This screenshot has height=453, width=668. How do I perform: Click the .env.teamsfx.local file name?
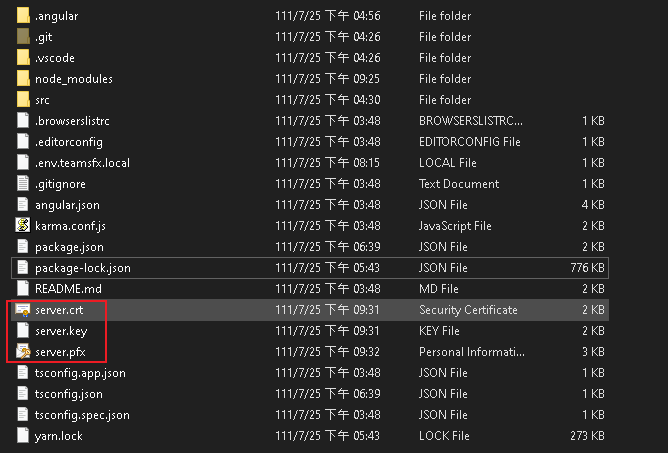pyautogui.click(x=82, y=163)
